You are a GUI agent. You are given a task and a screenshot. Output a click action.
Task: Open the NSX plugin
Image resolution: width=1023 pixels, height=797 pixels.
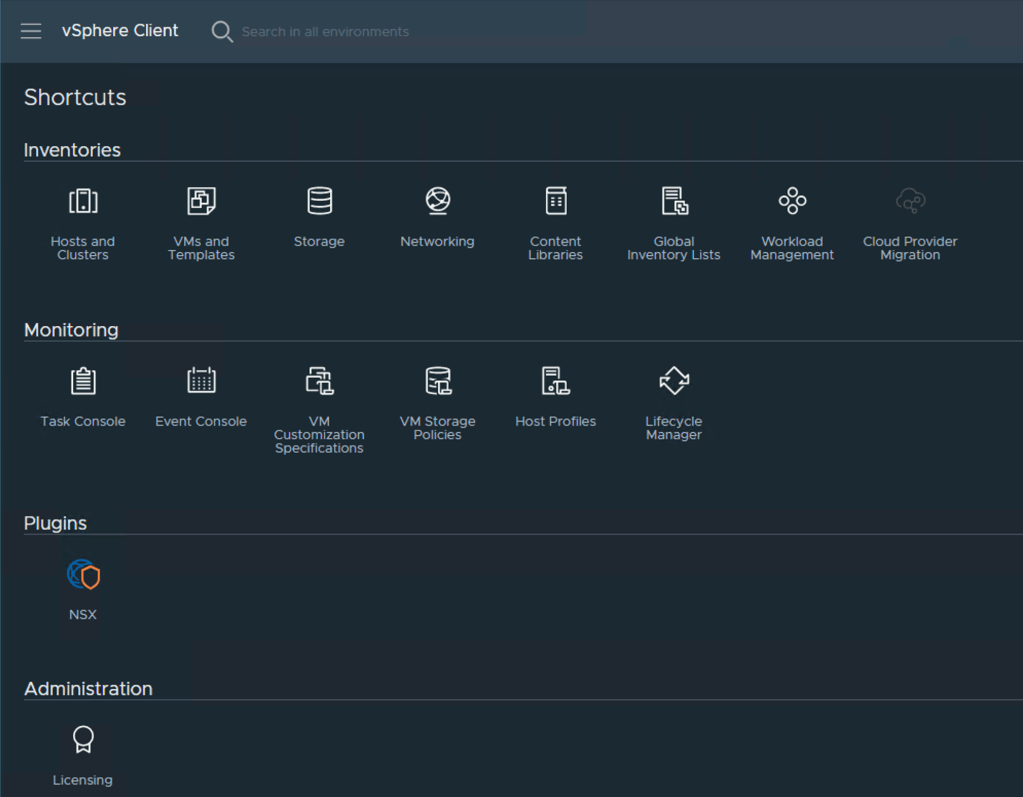(x=83, y=576)
